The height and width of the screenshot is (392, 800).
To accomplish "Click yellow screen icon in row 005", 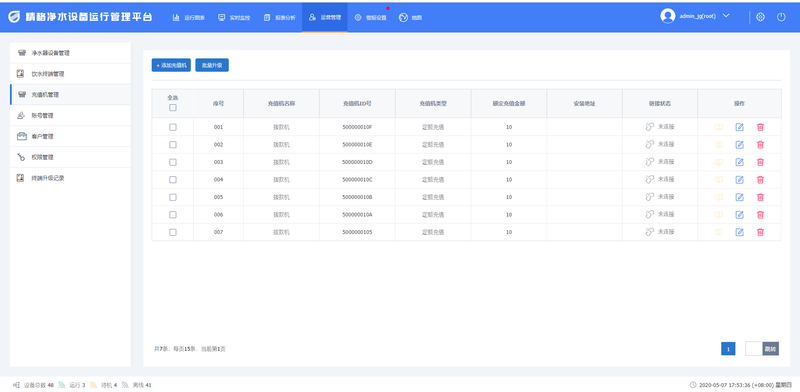I will coord(718,197).
